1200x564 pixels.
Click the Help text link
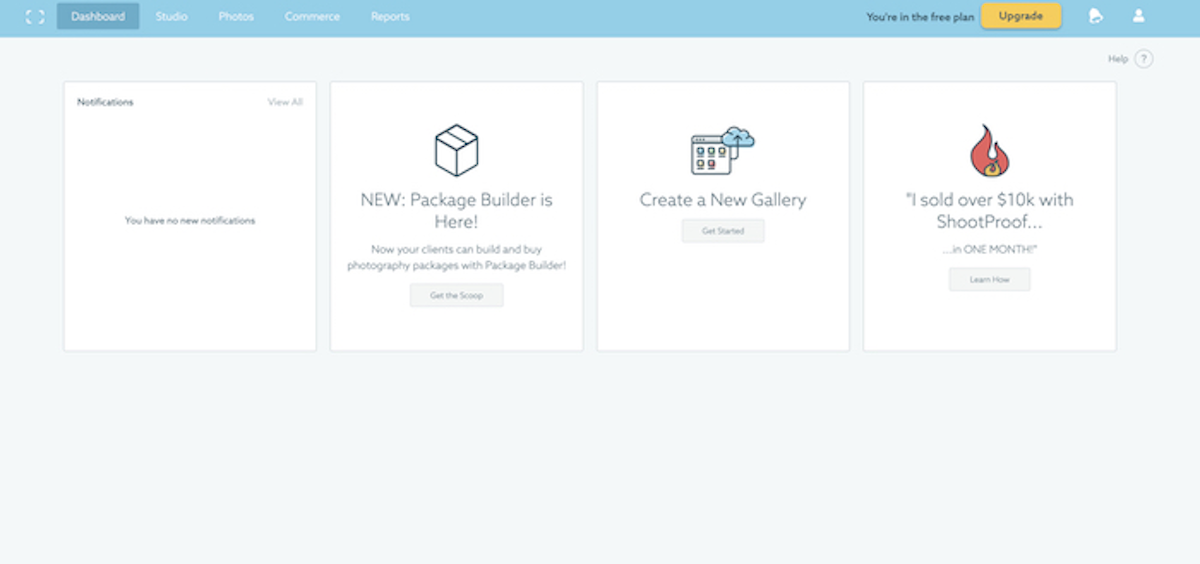click(1118, 59)
